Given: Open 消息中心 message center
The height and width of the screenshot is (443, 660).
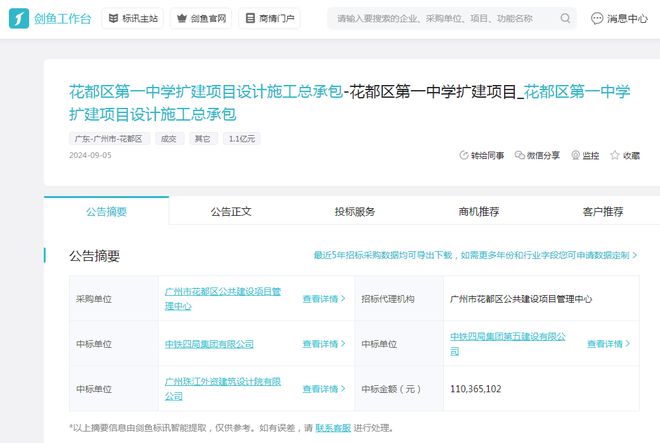Looking at the screenshot, I should (x=619, y=19).
